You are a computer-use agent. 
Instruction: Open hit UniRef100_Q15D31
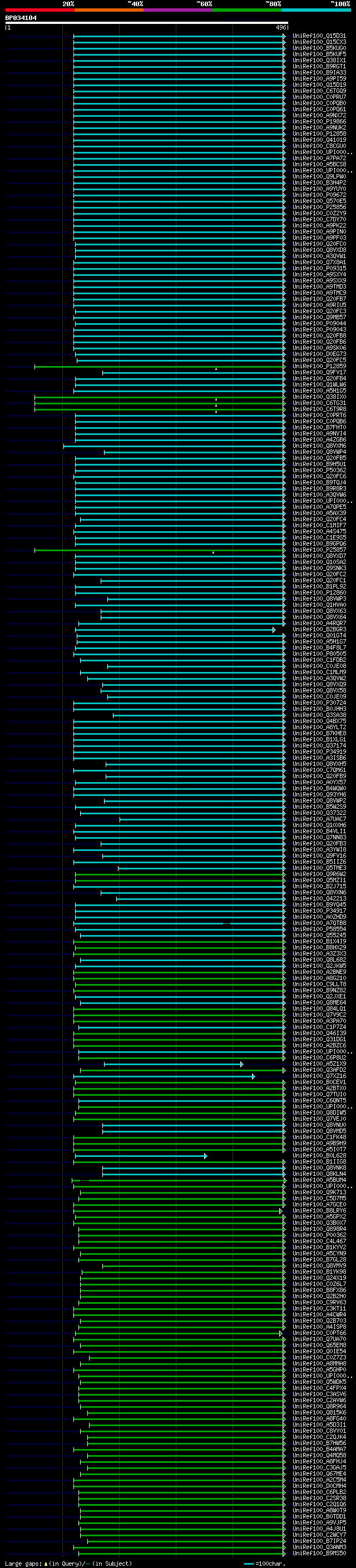tap(319, 36)
